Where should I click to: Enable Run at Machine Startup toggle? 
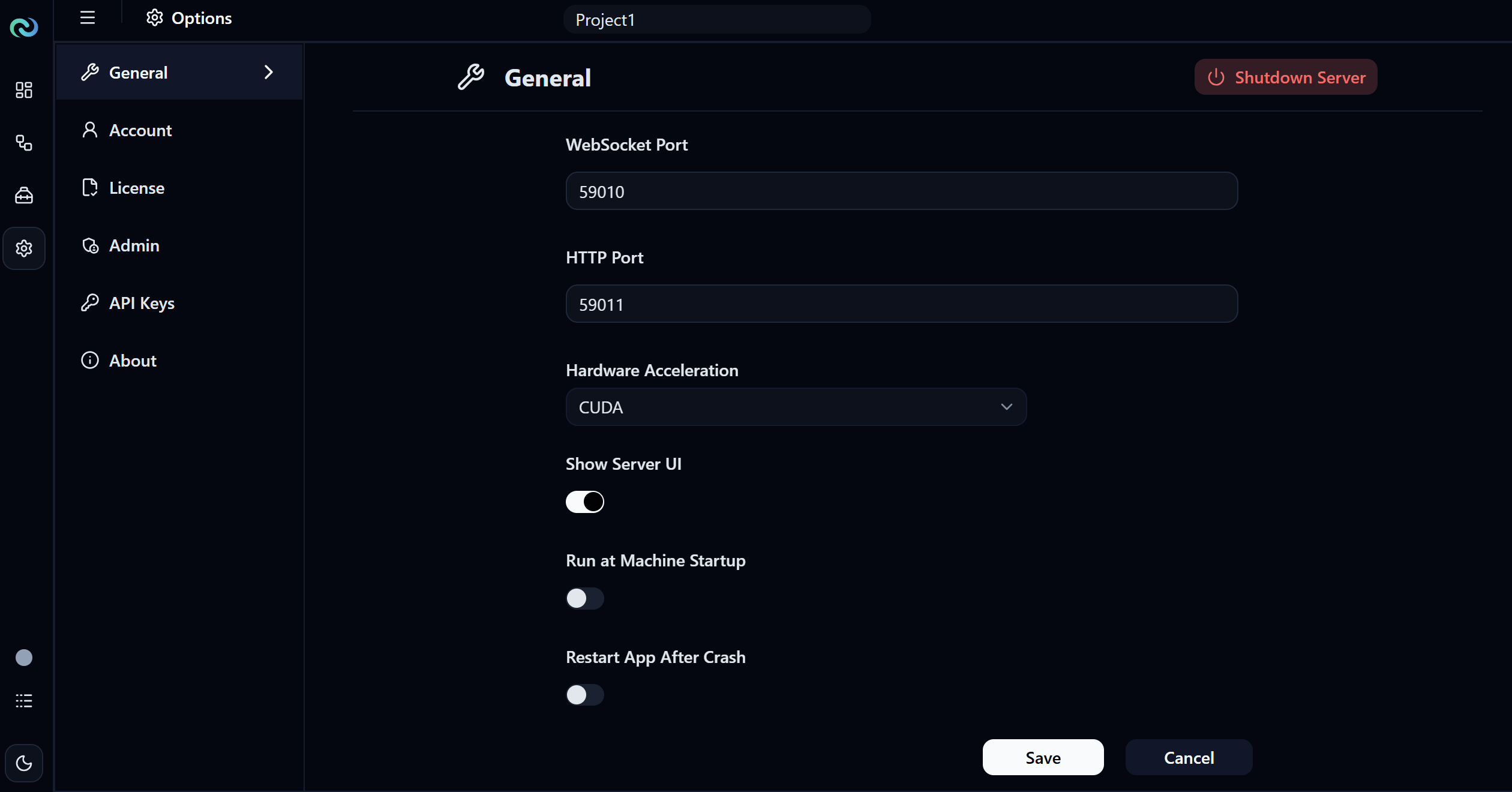(584, 598)
